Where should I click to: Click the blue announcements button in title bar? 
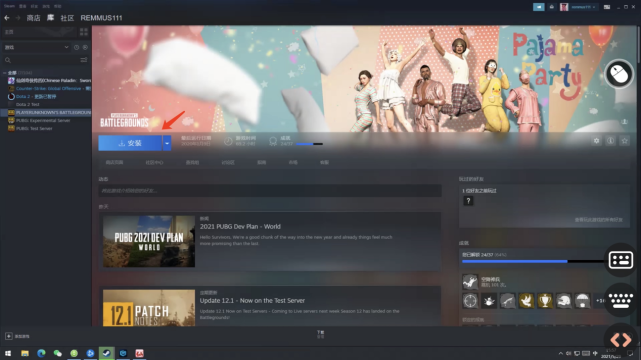click(x=538, y=7)
